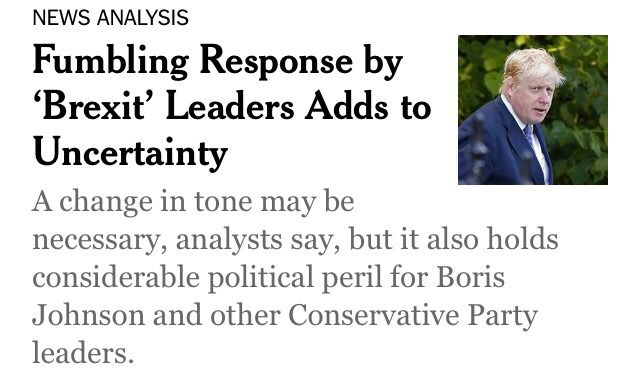Click 'political peril' in the summary

pos(295,278)
